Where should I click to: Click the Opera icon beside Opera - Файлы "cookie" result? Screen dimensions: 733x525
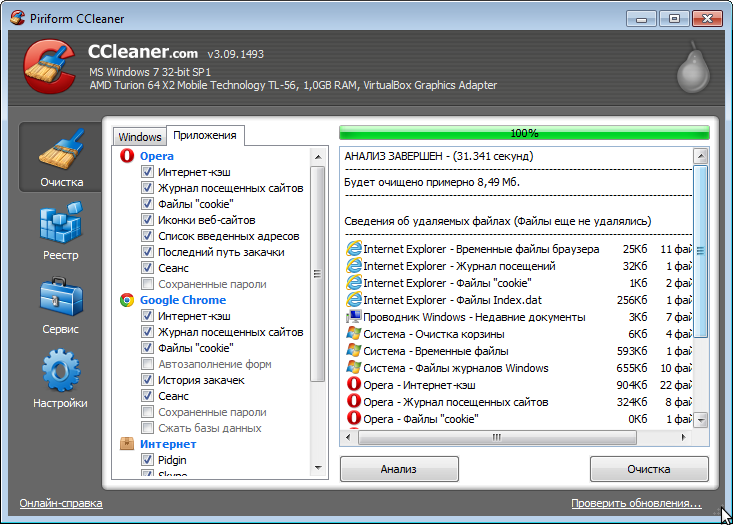(x=354, y=418)
